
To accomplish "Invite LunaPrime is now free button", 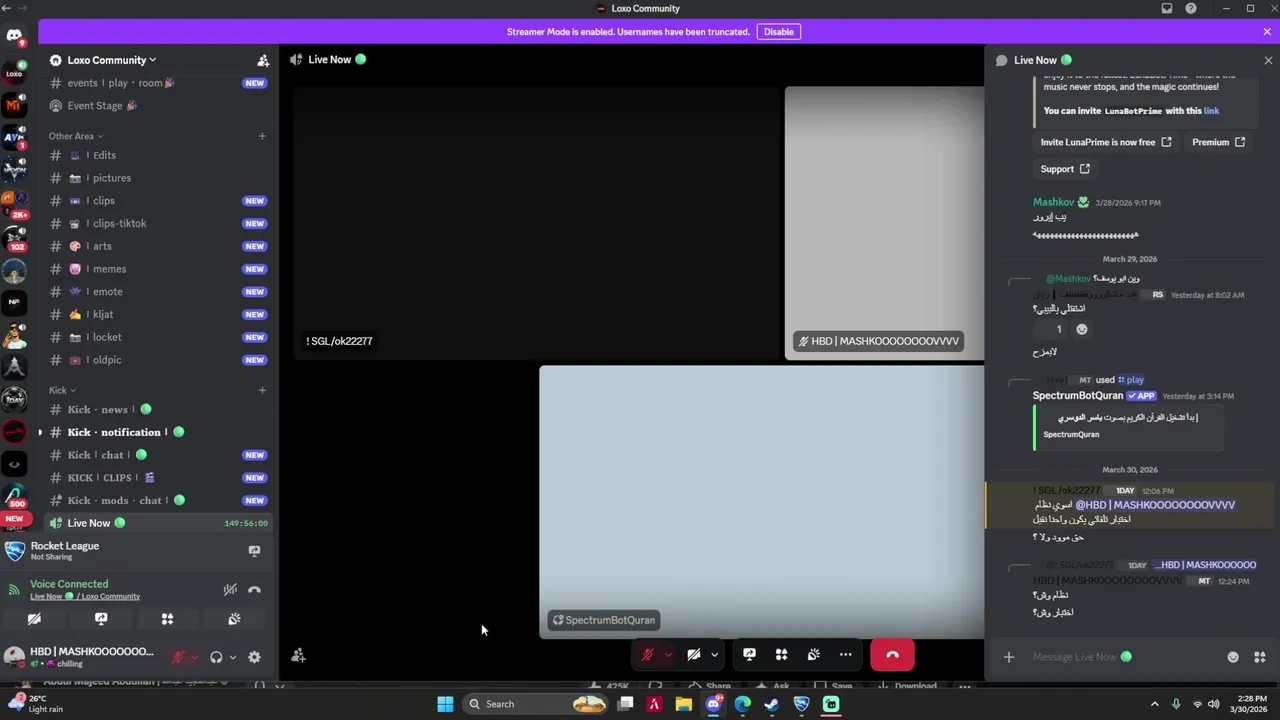I will [1105, 142].
